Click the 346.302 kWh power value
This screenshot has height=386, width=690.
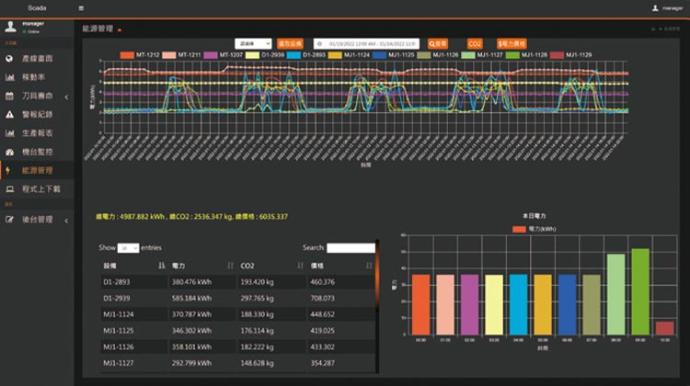(191, 331)
